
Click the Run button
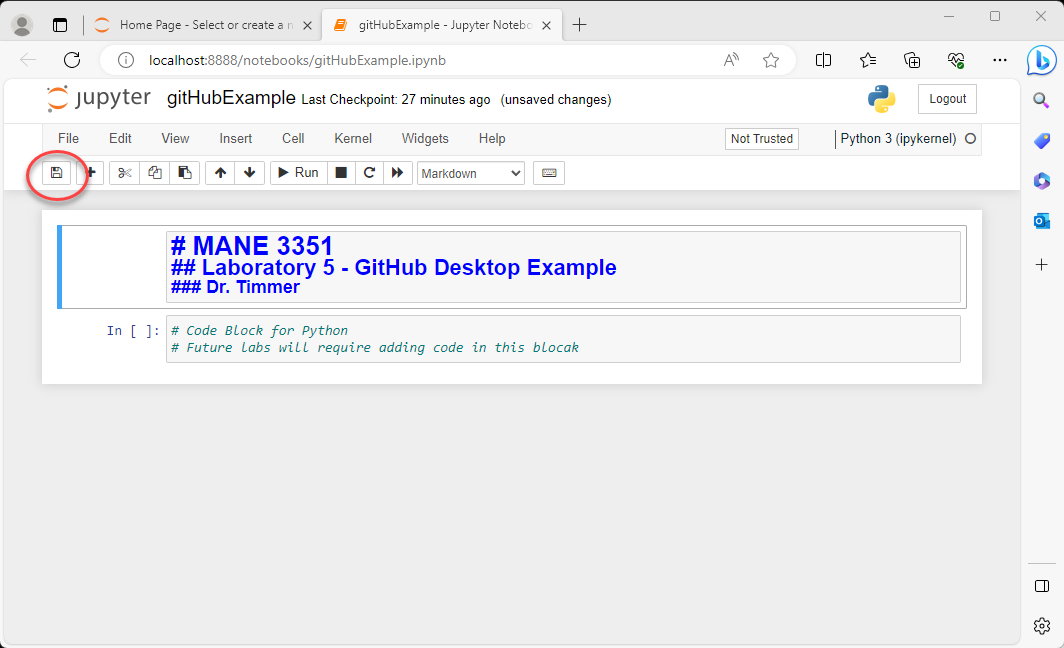click(296, 173)
